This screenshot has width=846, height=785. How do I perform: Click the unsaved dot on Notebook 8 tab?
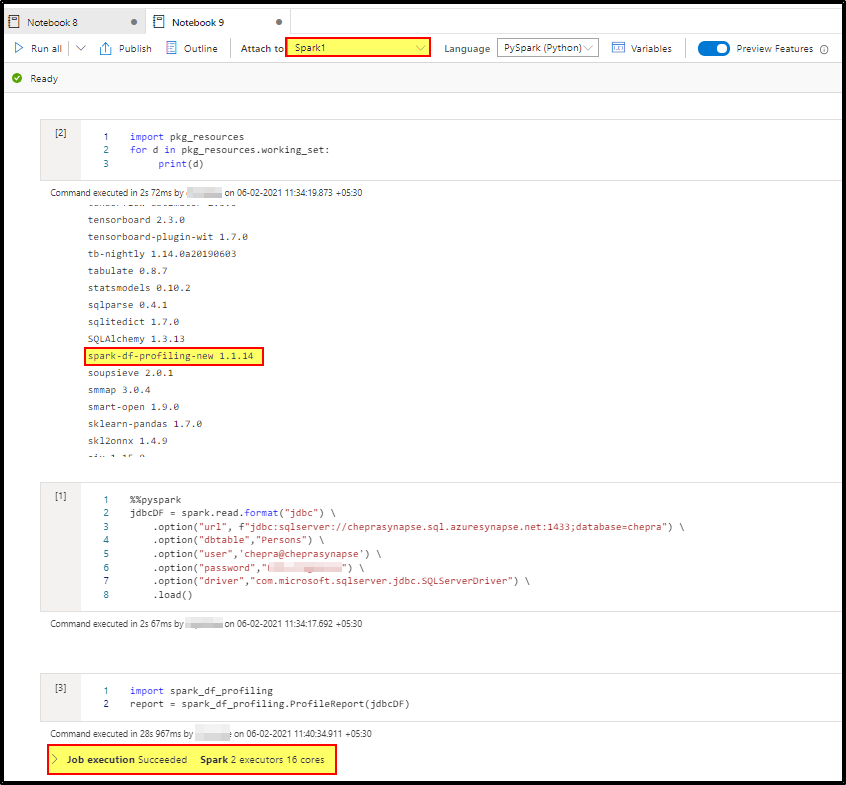click(134, 22)
